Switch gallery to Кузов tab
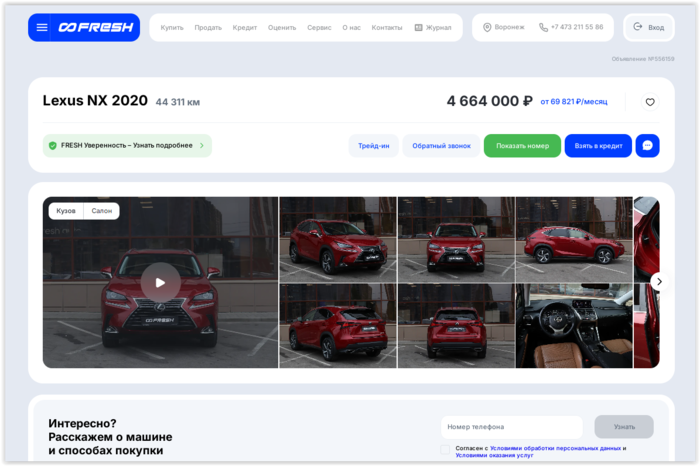The width and height of the screenshot is (700, 466). click(x=66, y=211)
